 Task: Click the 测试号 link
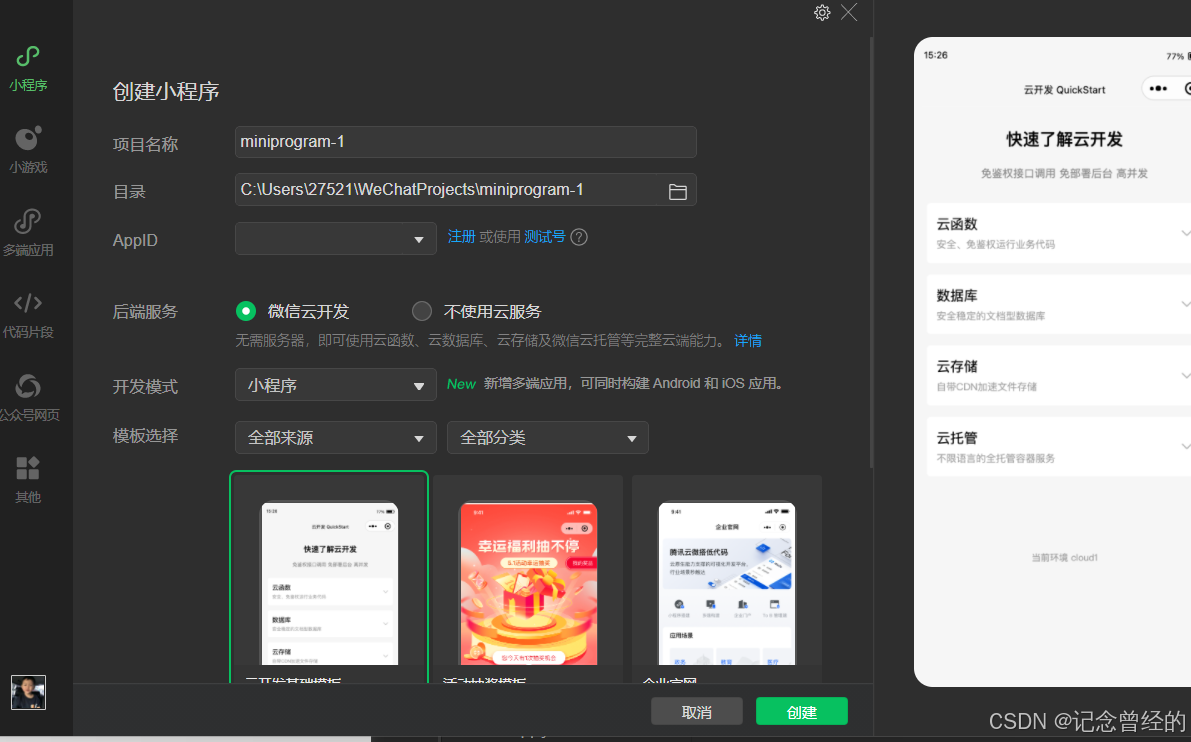click(x=545, y=236)
